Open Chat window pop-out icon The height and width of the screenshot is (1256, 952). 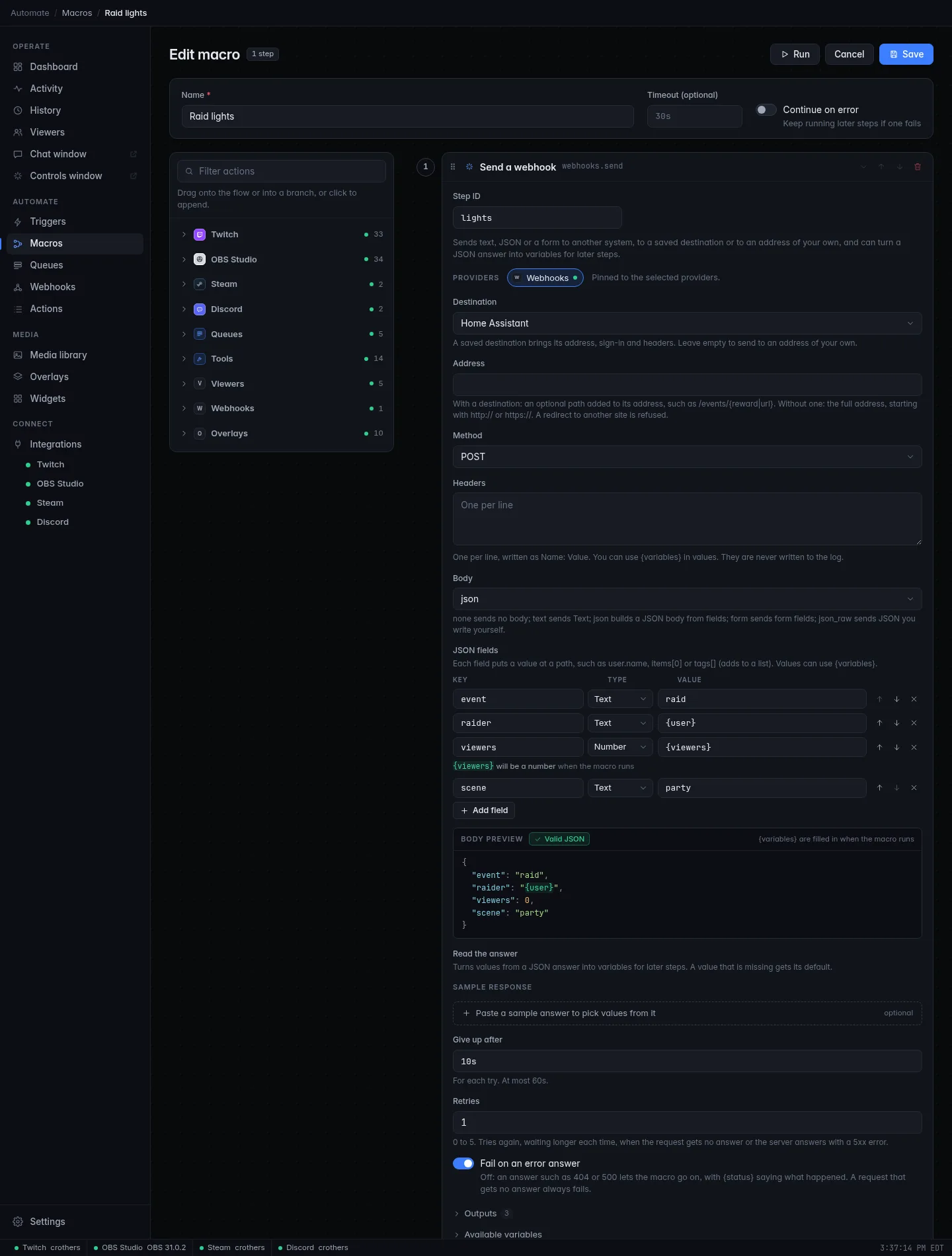tap(133, 154)
